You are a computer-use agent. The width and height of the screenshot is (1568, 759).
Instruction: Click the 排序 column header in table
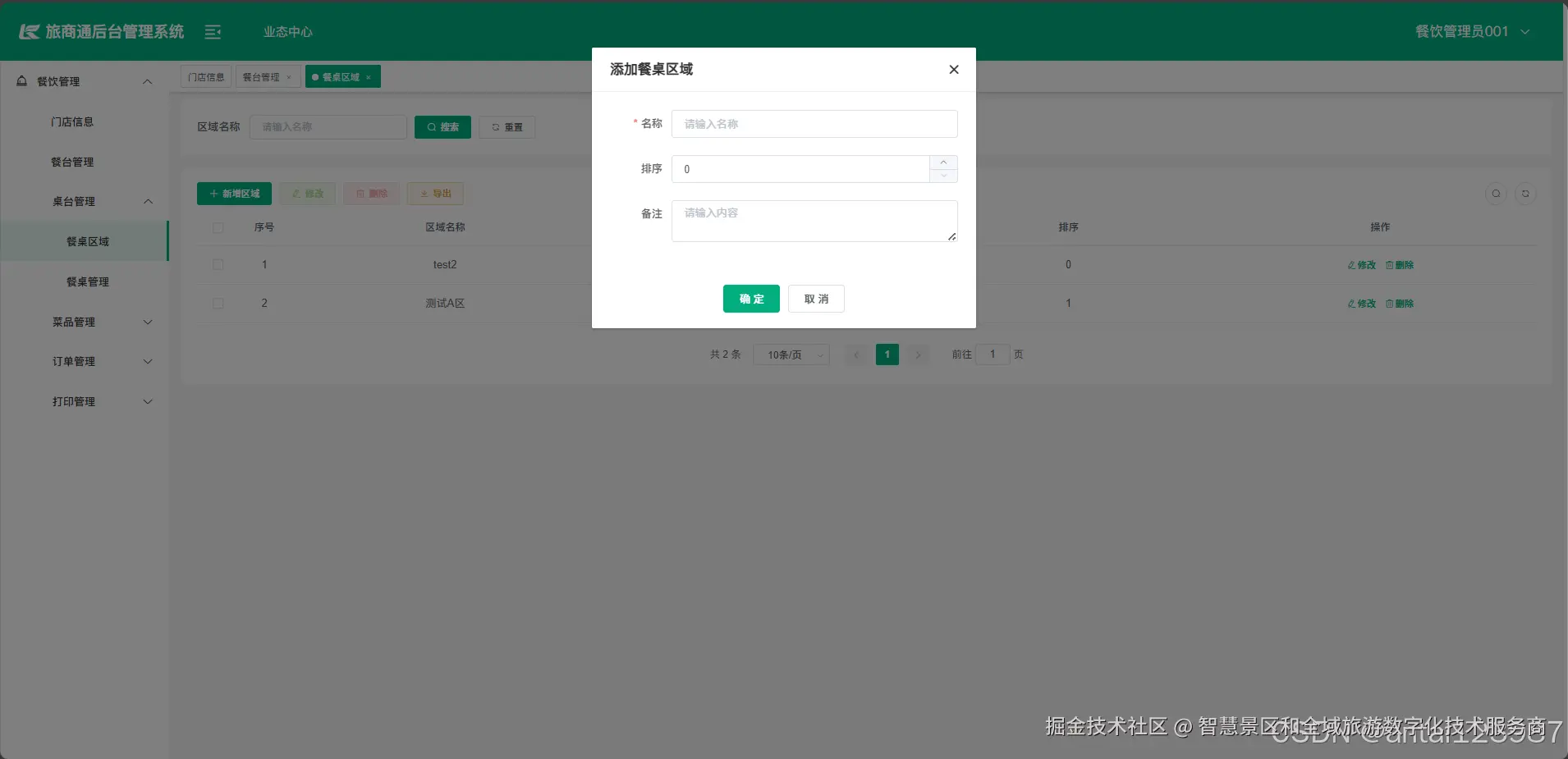tap(1068, 227)
